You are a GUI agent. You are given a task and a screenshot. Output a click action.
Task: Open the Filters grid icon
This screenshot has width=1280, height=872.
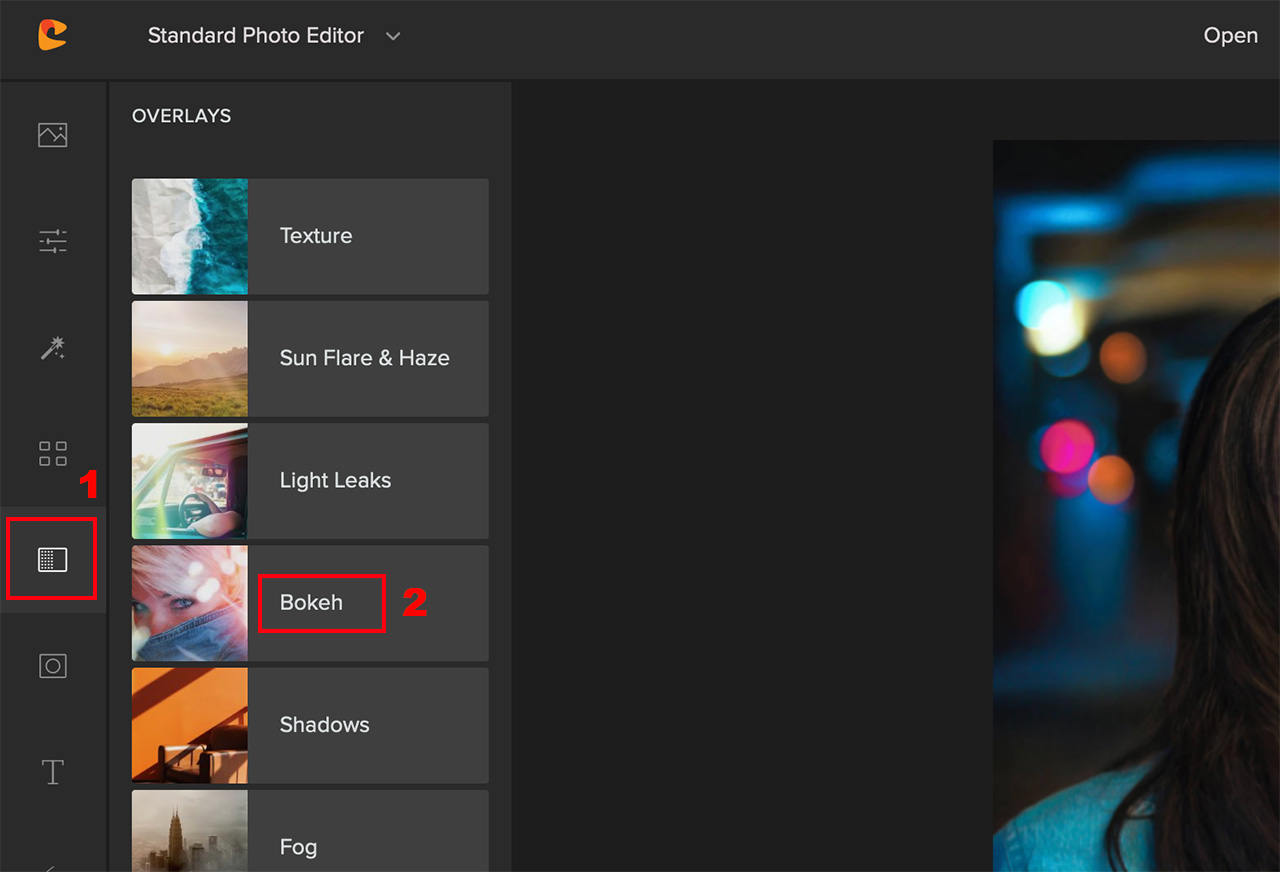tap(52, 453)
